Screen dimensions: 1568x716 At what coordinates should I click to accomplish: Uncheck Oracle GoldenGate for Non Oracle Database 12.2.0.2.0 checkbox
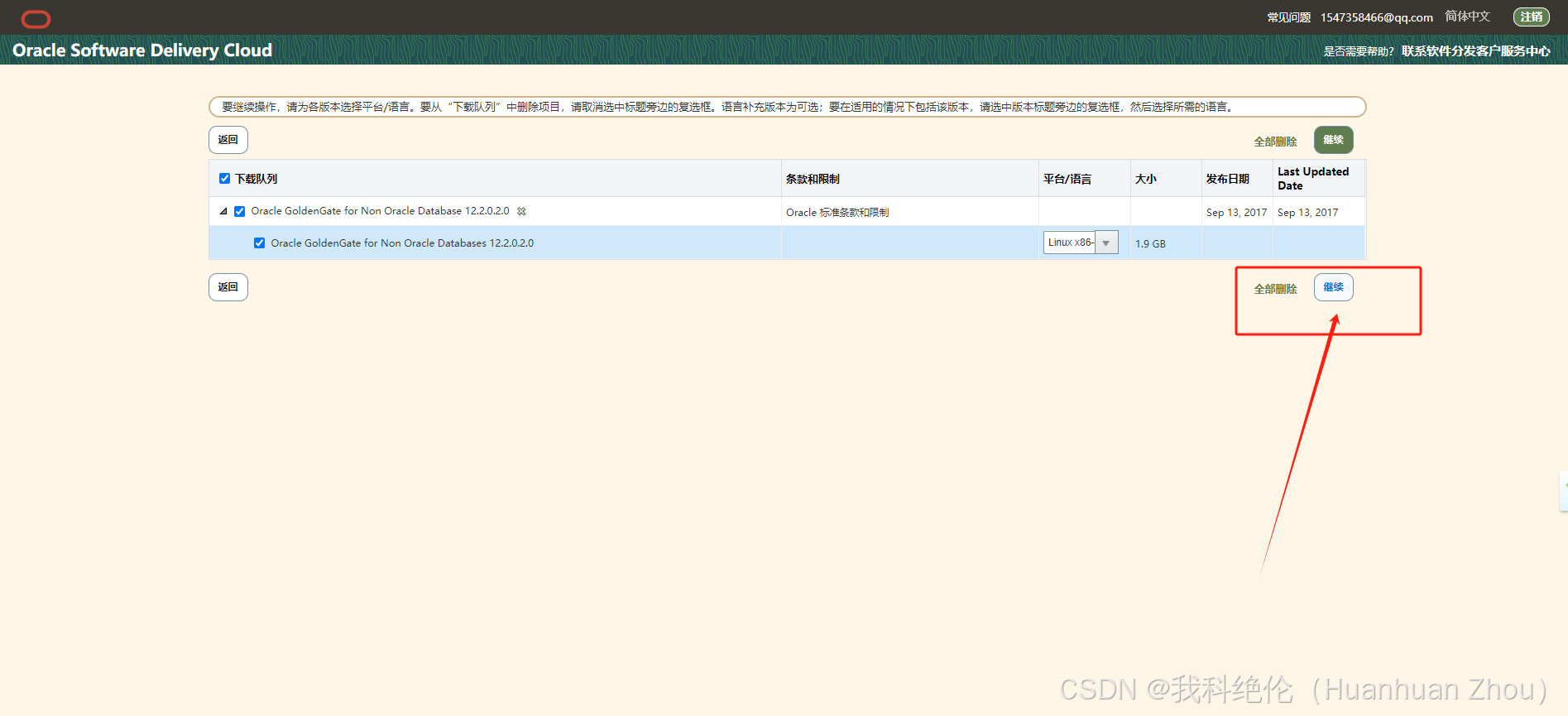pos(239,212)
